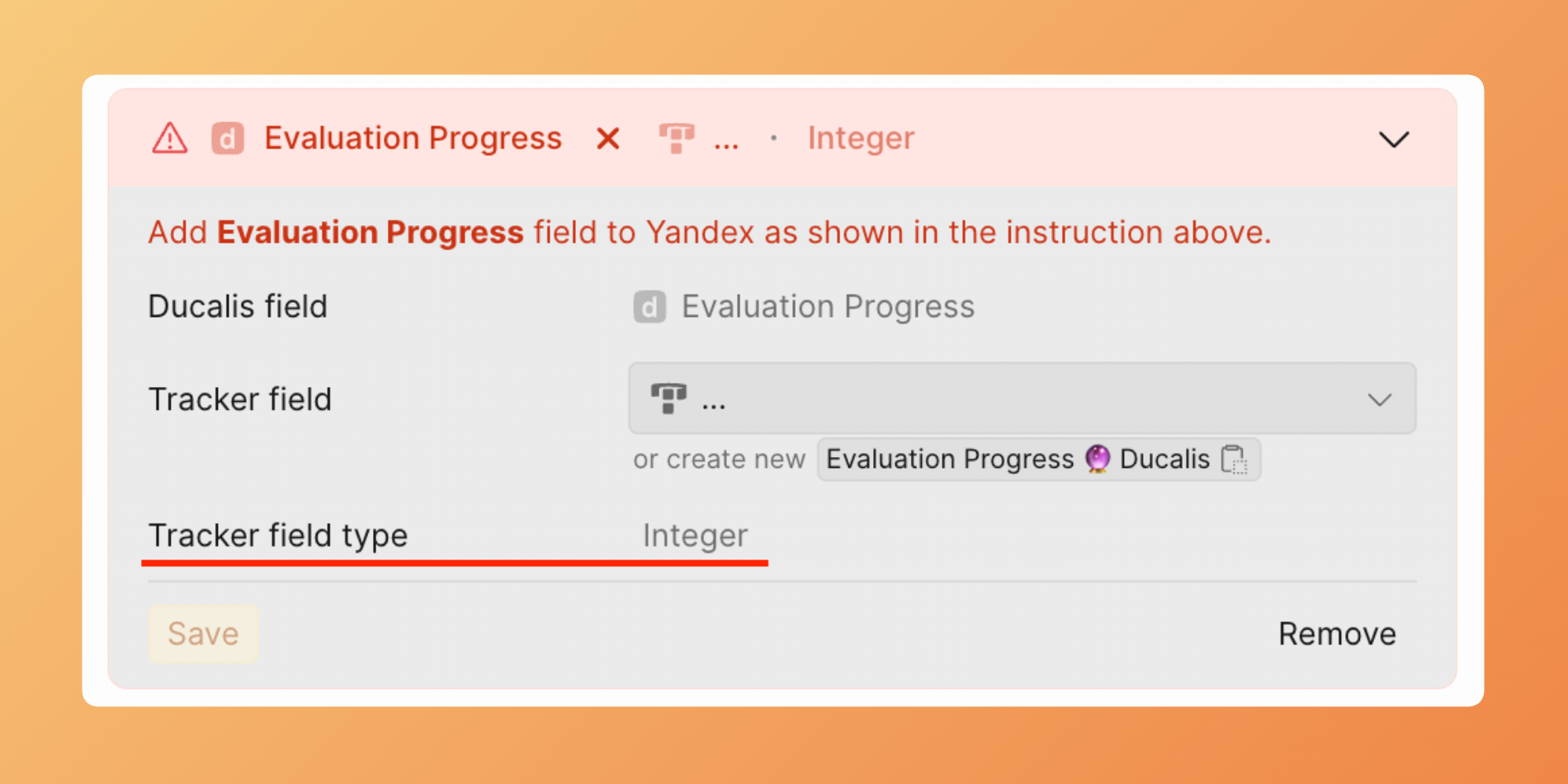Click the Integer value for Tracker field type
The image size is (1568, 784).
[695, 536]
